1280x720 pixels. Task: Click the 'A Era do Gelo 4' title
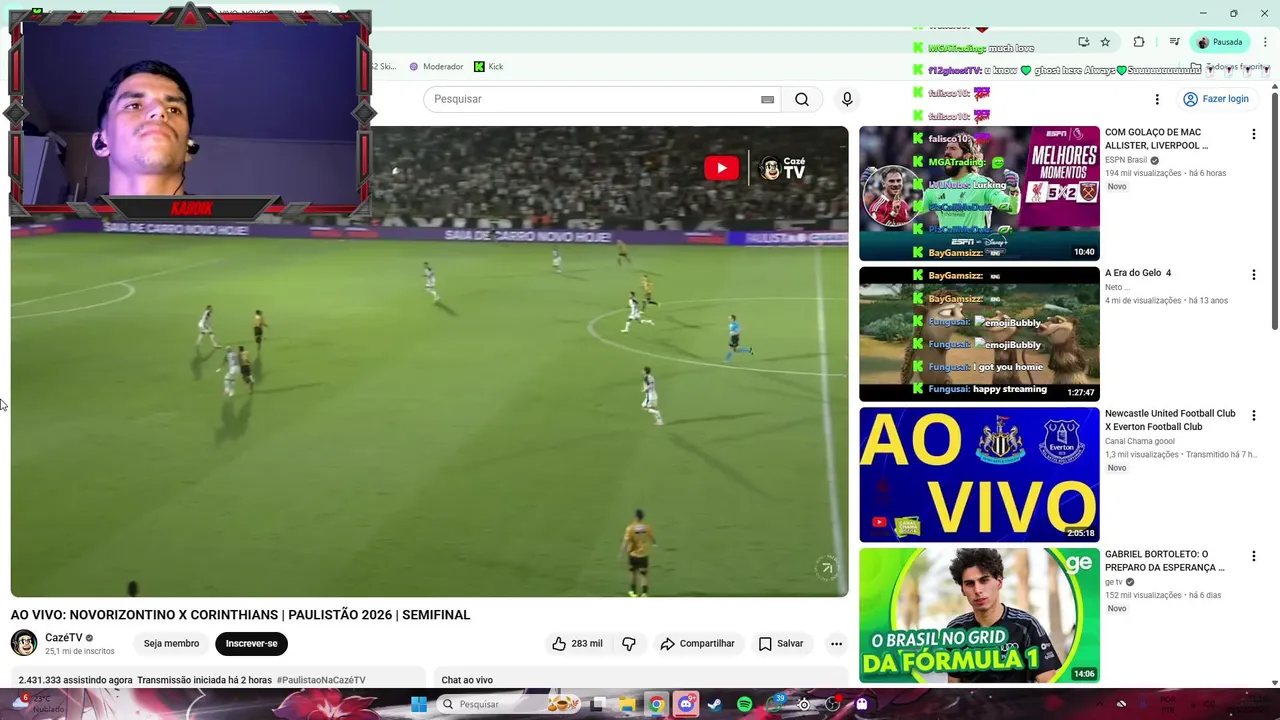point(1138,273)
